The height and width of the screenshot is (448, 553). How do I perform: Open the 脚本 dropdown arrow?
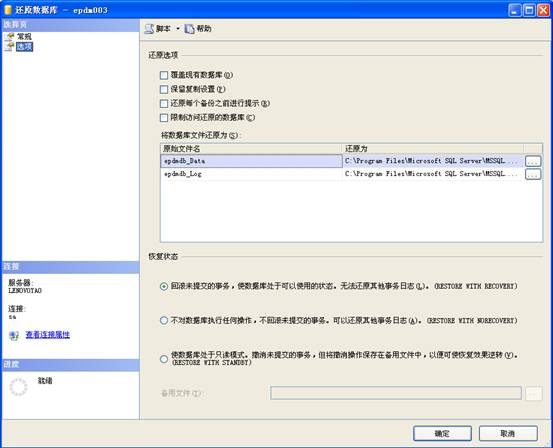coord(178,29)
